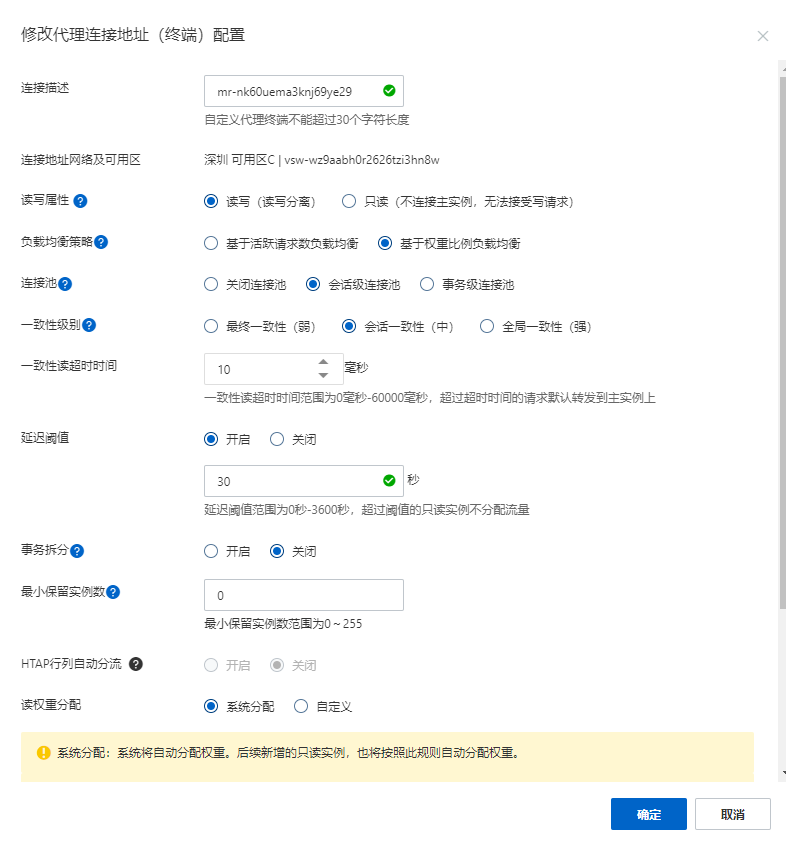The width and height of the screenshot is (786, 850).
Task: Click the 连接池 help question icon
Action: tap(65, 284)
